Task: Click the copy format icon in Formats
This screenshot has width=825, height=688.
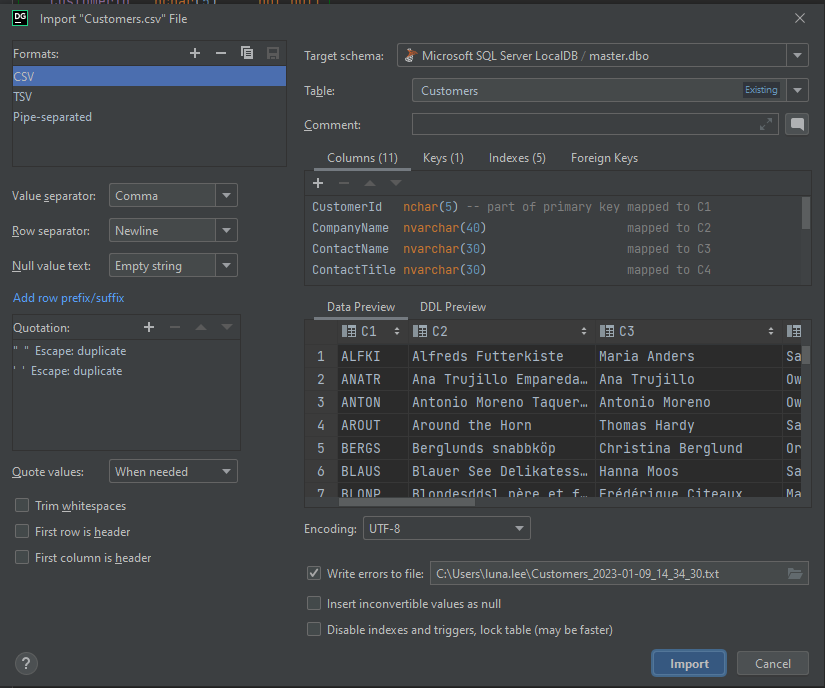Action: pyautogui.click(x=247, y=54)
